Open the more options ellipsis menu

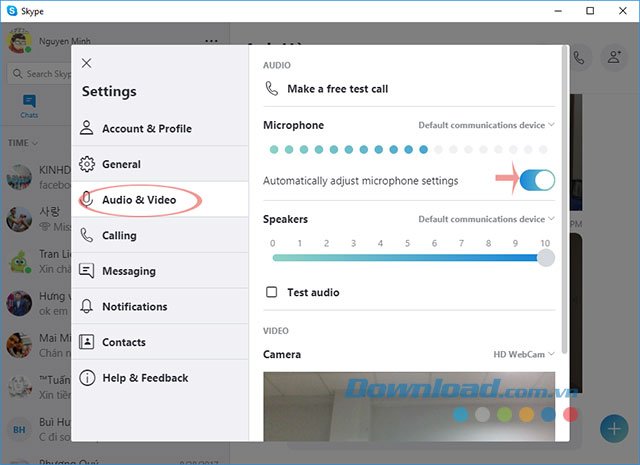pyautogui.click(x=211, y=41)
